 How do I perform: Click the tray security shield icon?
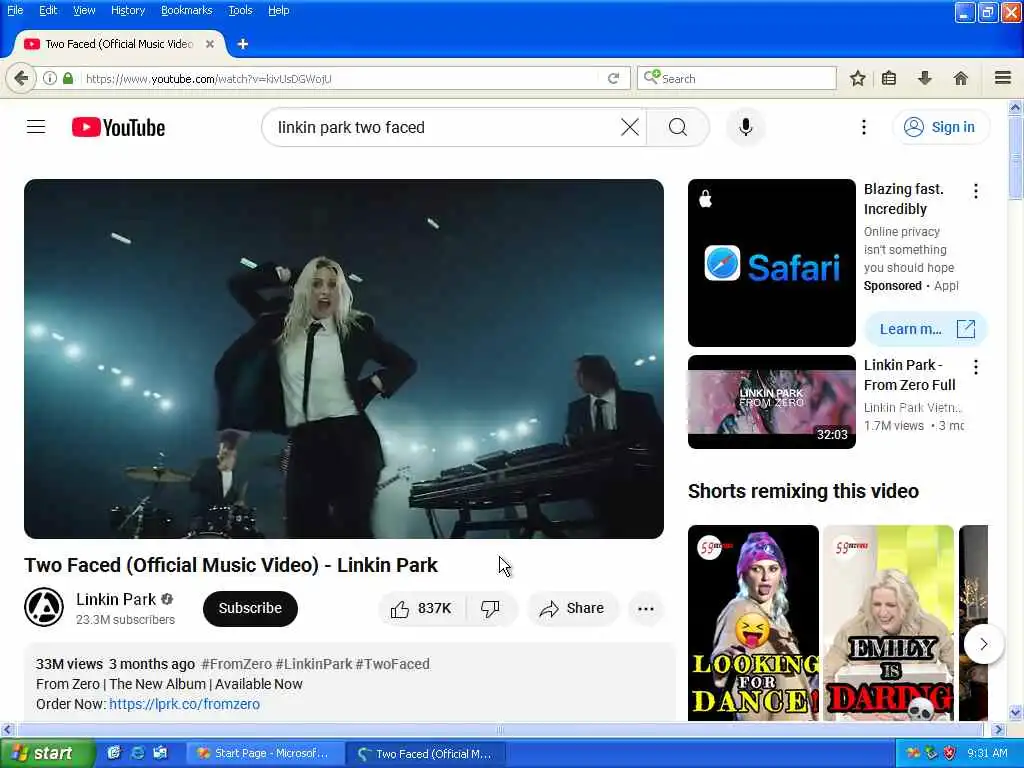[x=950, y=753]
